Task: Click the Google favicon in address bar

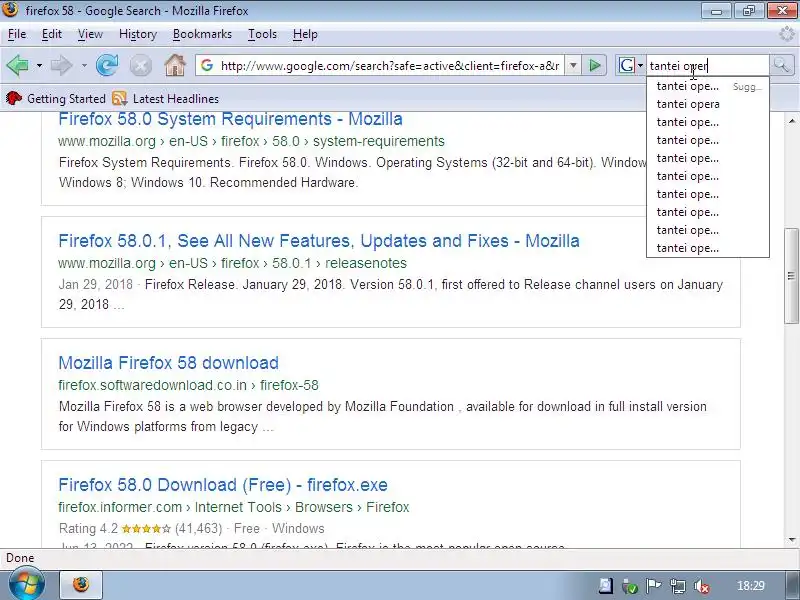Action: (x=207, y=65)
